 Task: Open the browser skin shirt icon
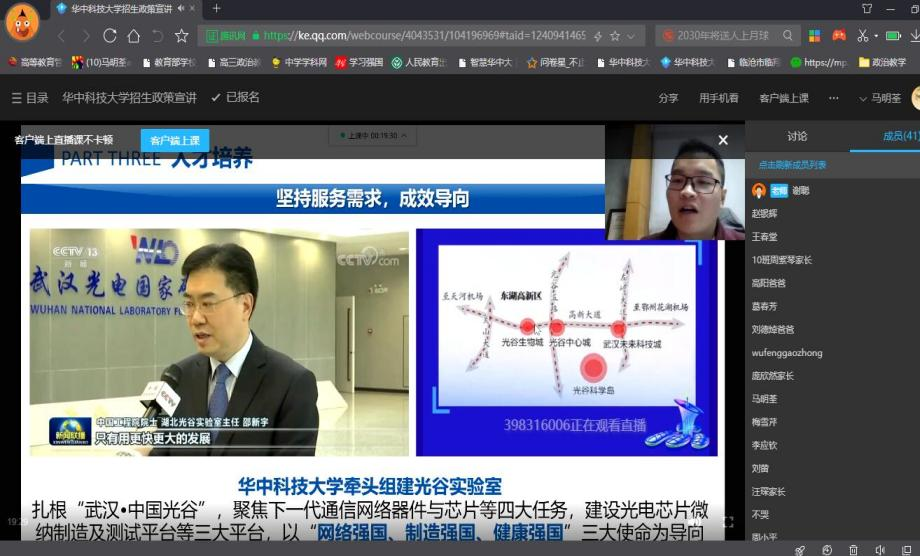pyautogui.click(x=867, y=8)
